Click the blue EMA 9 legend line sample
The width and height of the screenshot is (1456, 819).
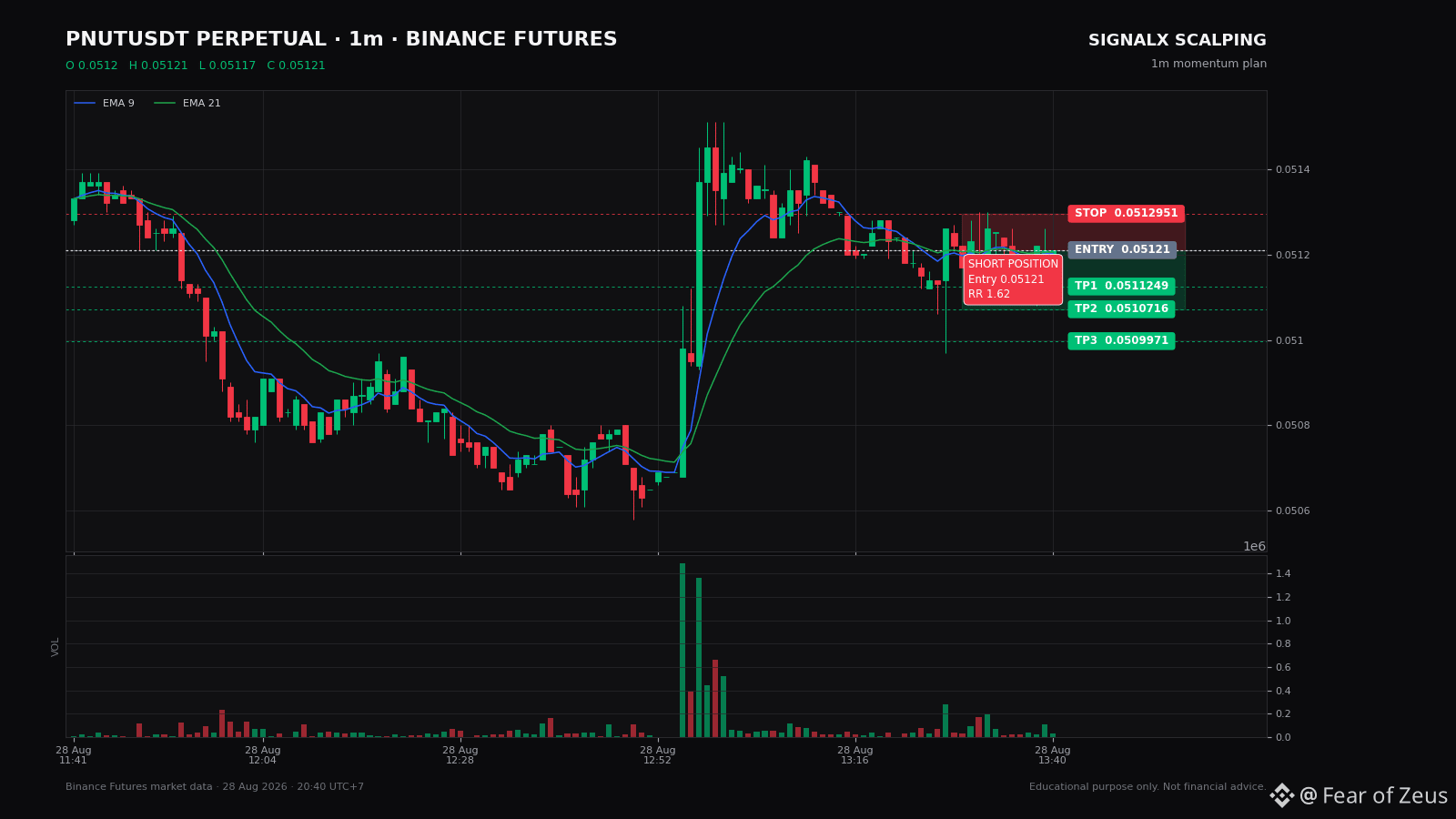(x=85, y=104)
